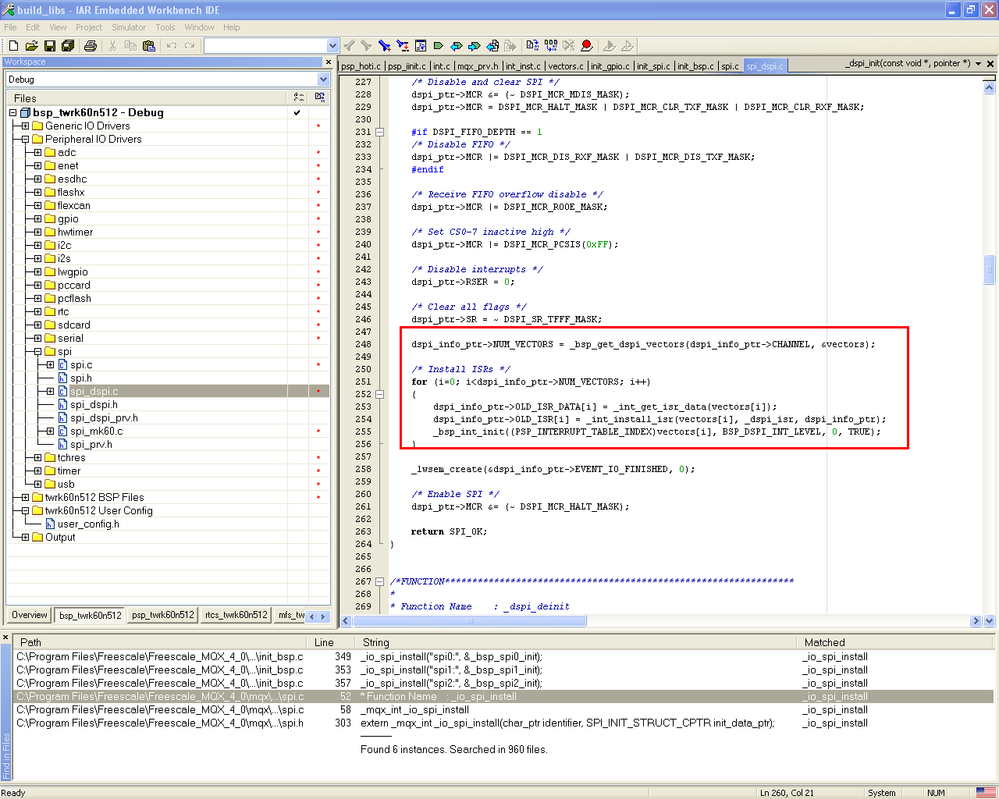Click the Copy toolbar icon
This screenshot has width=999, height=799.
131,46
